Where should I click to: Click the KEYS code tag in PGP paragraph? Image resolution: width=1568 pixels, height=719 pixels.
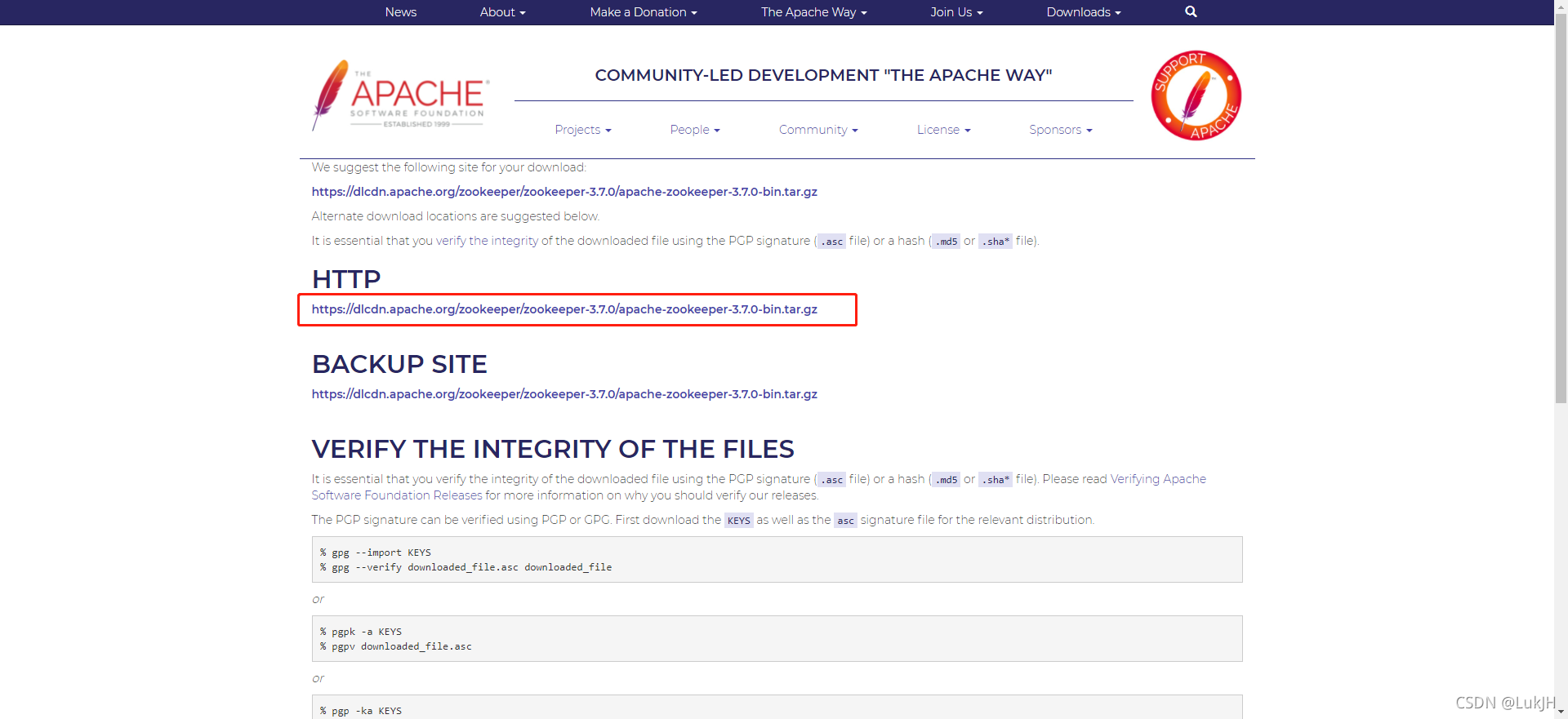coord(739,521)
